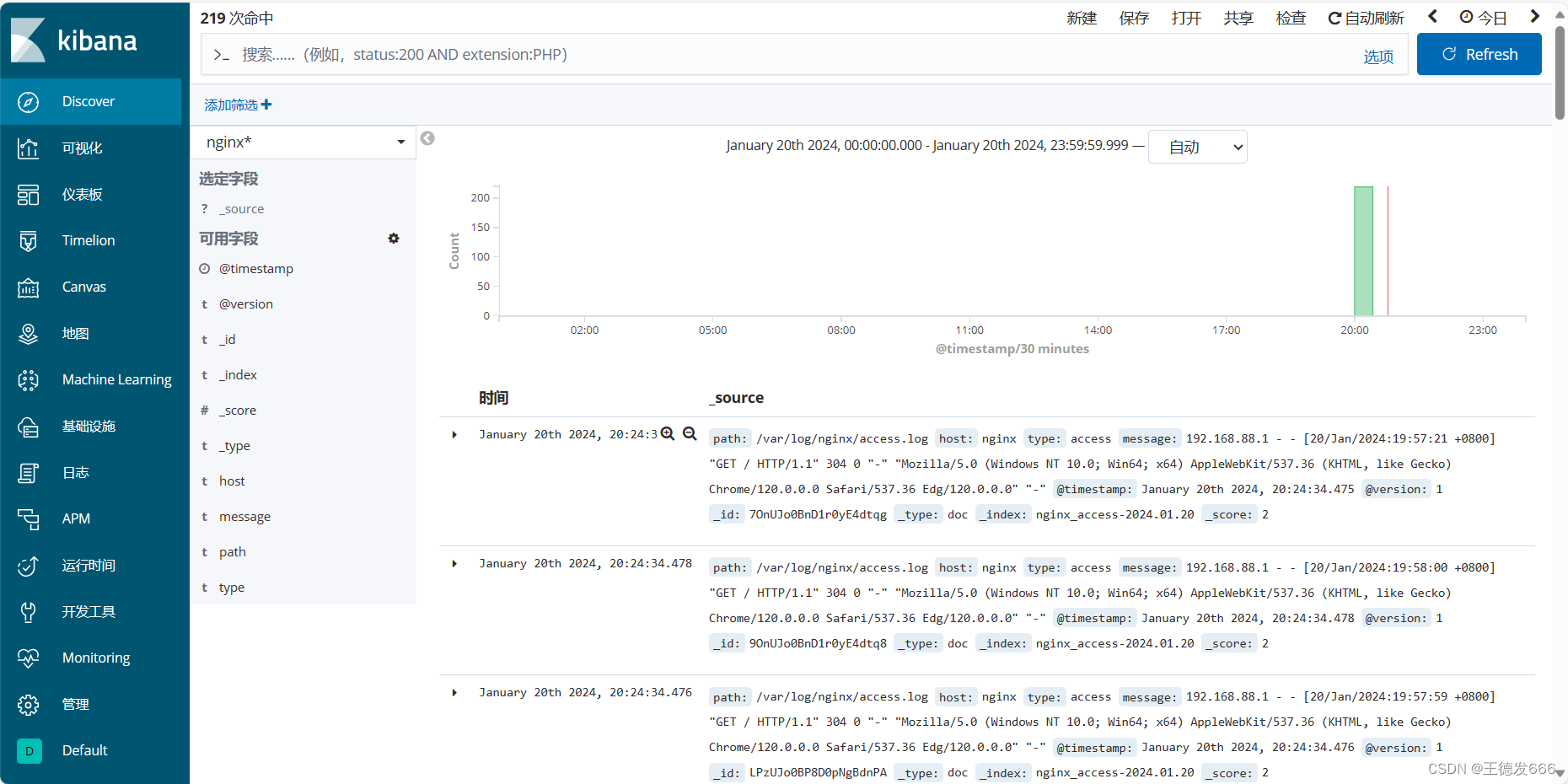
Task: Open the nginx* index pattern dropdown
Action: 303,142
